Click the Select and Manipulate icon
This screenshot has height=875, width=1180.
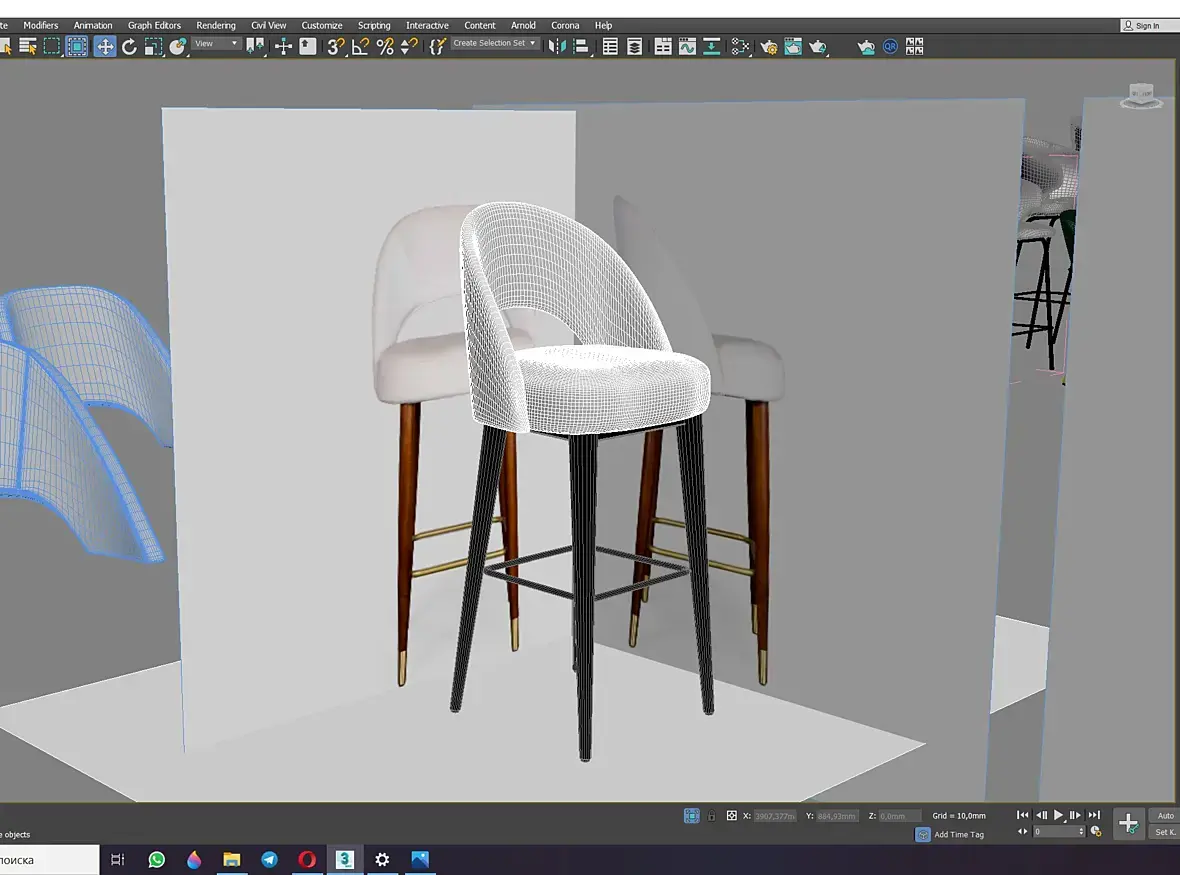283,47
